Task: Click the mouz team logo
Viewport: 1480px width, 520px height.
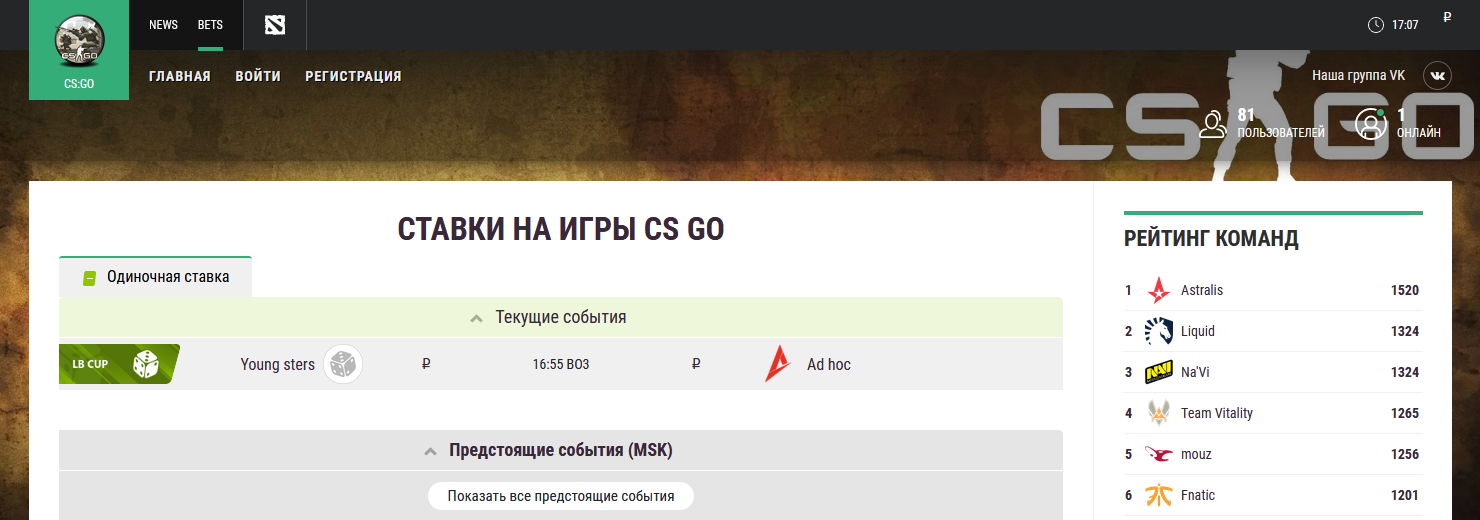Action: click(1159, 454)
